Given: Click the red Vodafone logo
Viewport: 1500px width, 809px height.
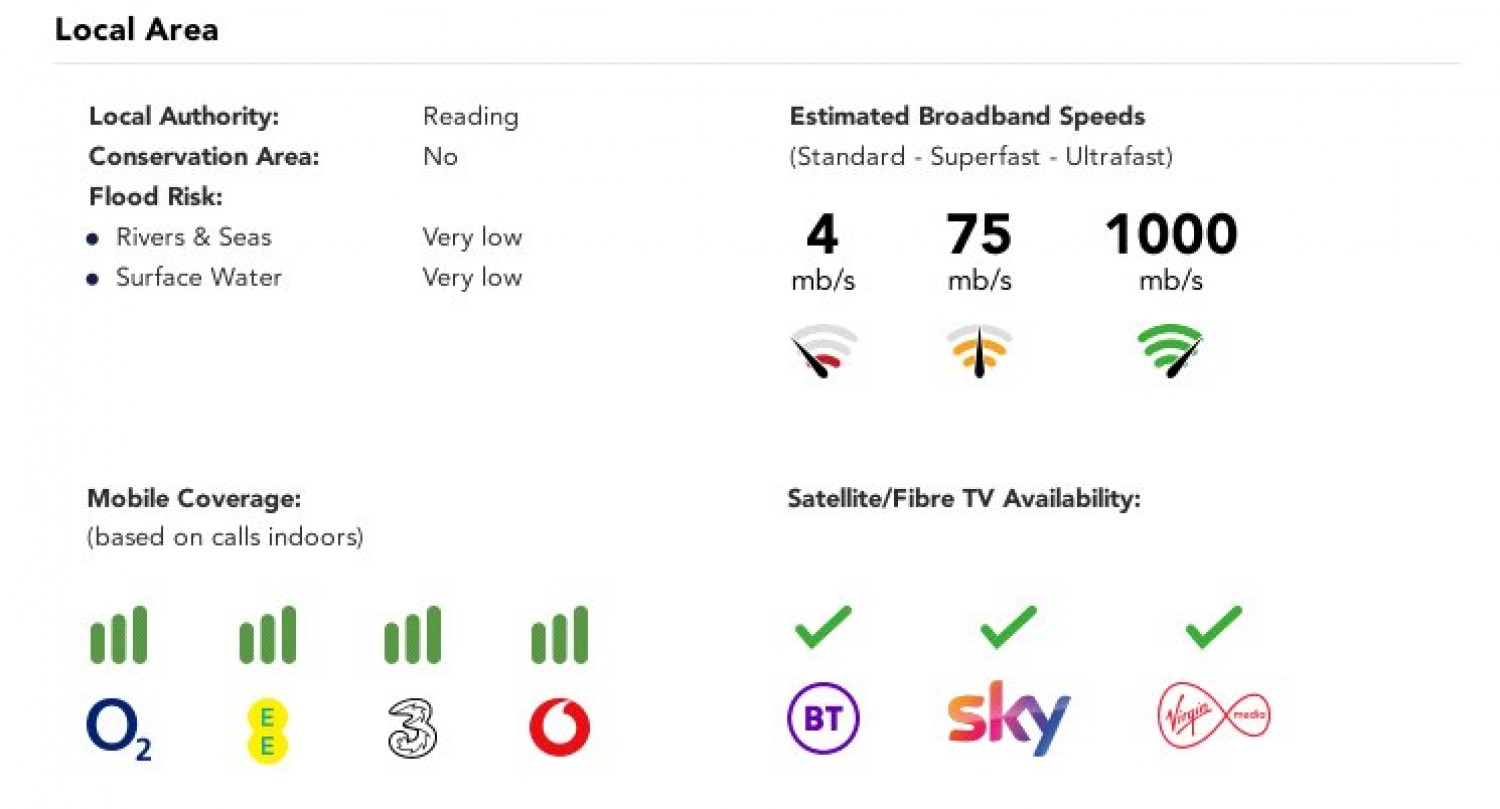Looking at the screenshot, I should [x=559, y=727].
